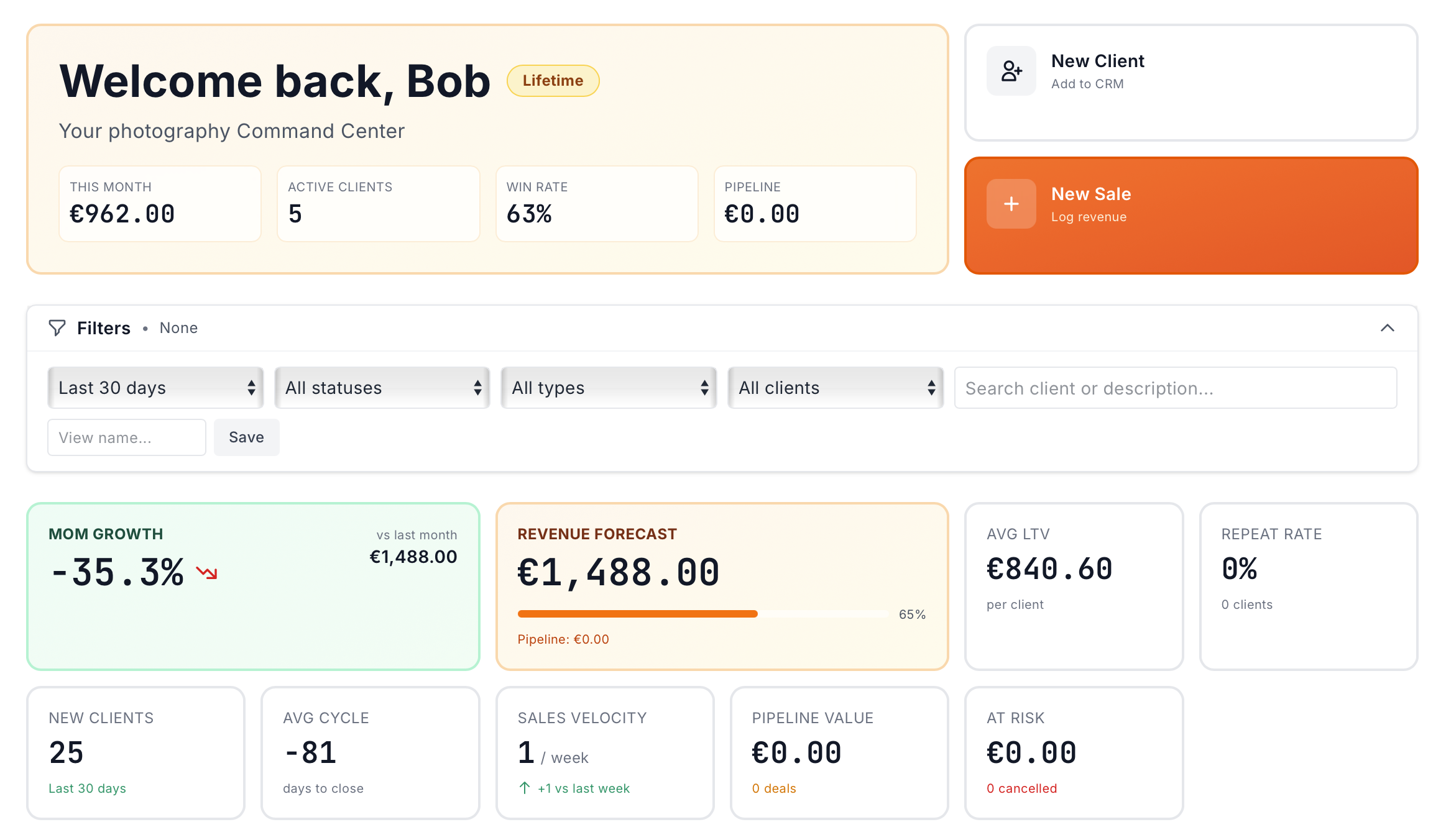Click the filter funnel icon

(57, 328)
